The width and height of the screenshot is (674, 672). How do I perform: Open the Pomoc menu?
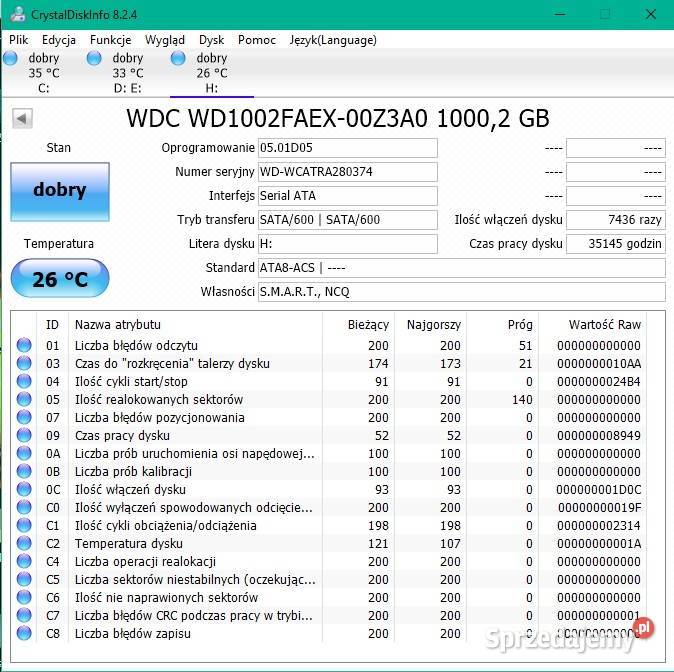tap(257, 40)
